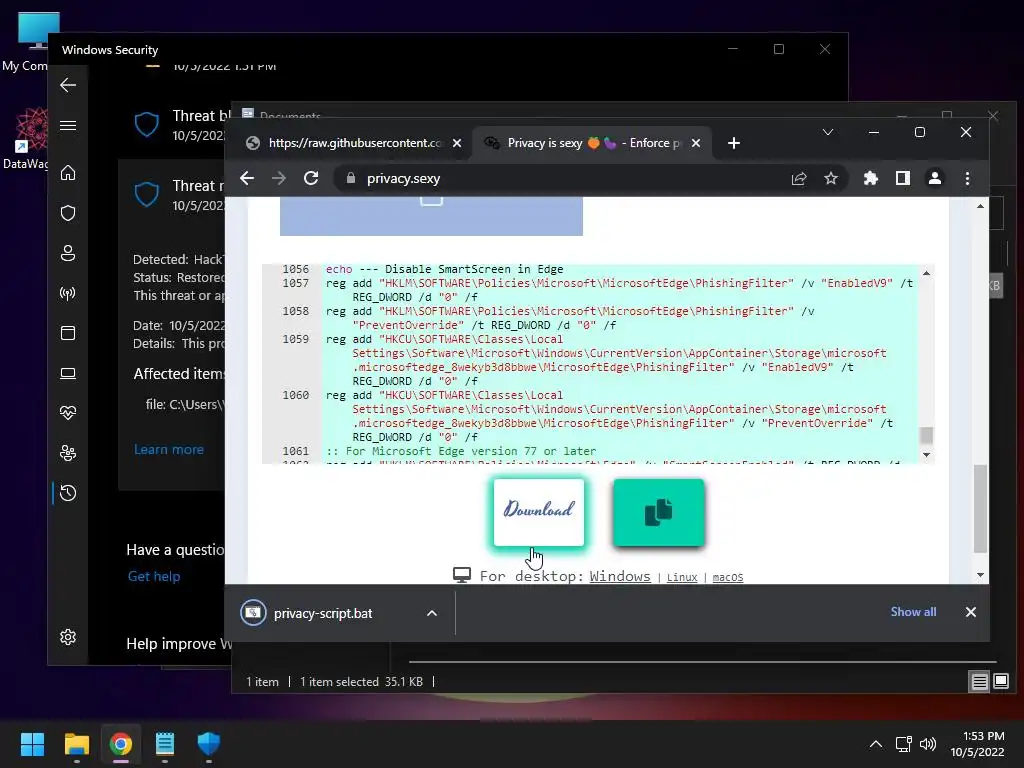1024x768 pixels.
Task: Open Account protection sidebar icon
Action: 68,253
